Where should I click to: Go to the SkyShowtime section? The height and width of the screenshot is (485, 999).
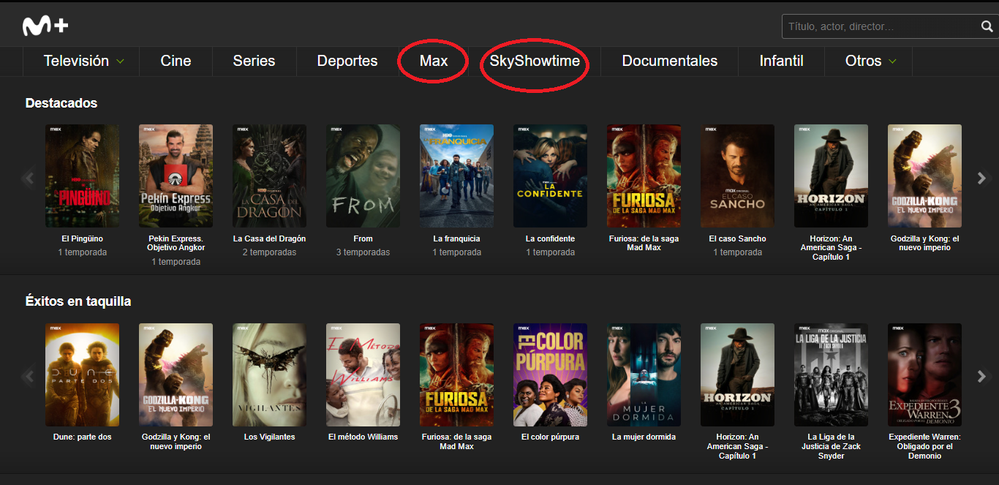pyautogui.click(x=533, y=61)
